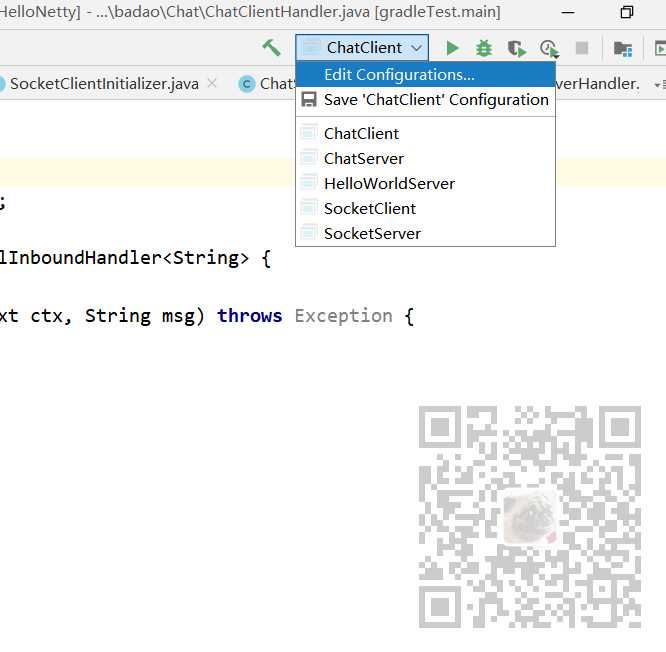This screenshot has width=666, height=652.
Task: Minimize the IDE window
Action: point(567,12)
